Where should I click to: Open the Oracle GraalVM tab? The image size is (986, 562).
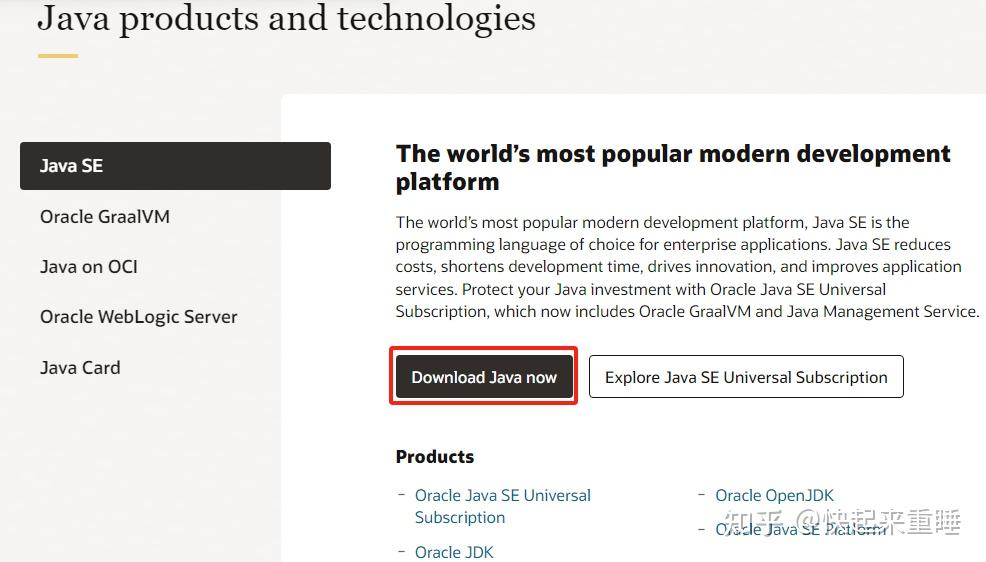point(105,217)
